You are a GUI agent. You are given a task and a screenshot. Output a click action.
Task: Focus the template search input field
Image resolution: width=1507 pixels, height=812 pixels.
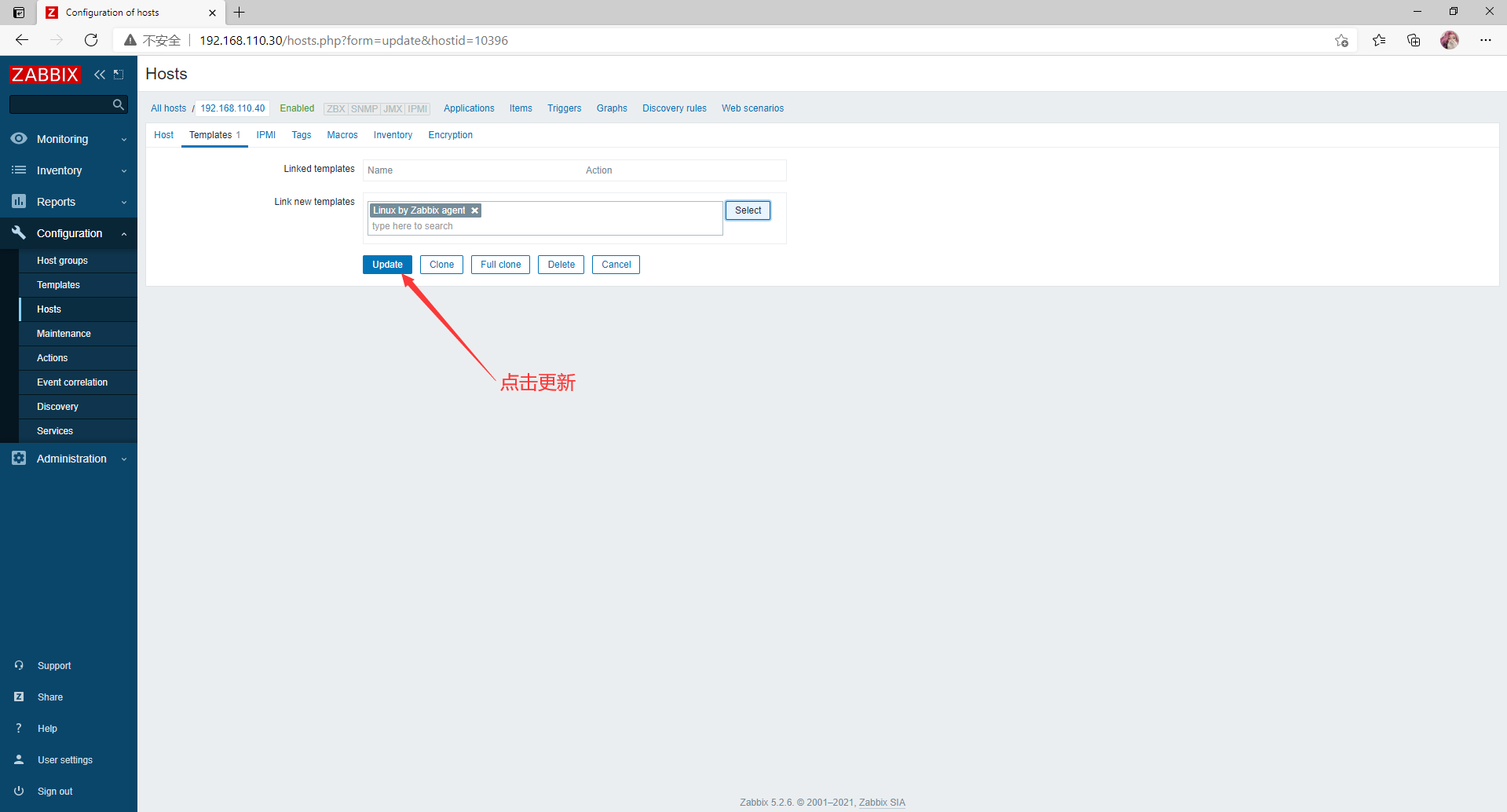(545, 226)
